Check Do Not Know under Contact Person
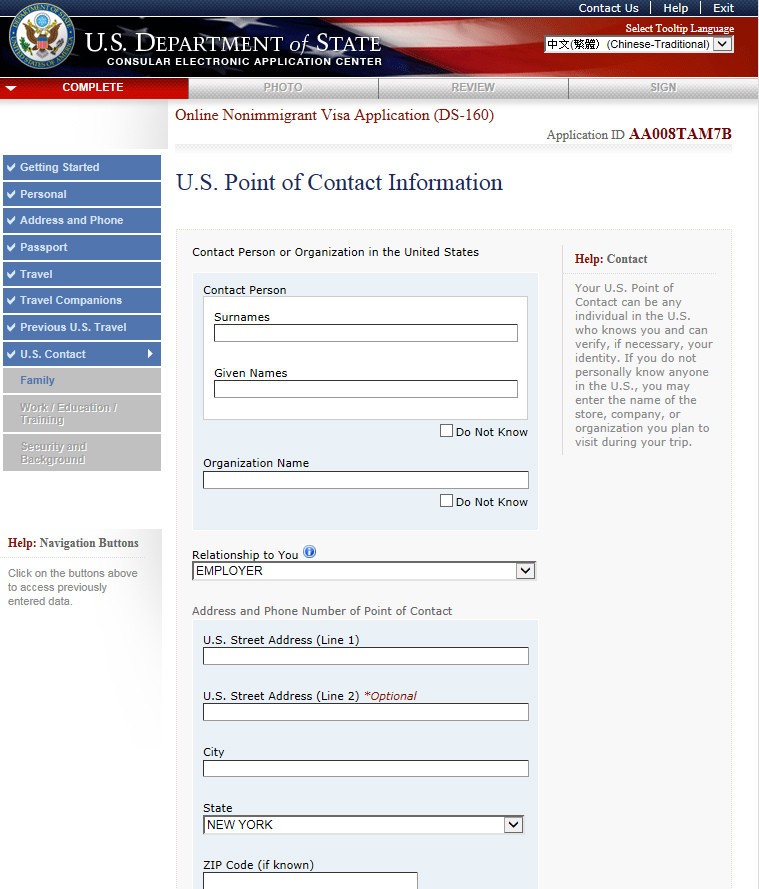This screenshot has height=889, width=759. (447, 431)
